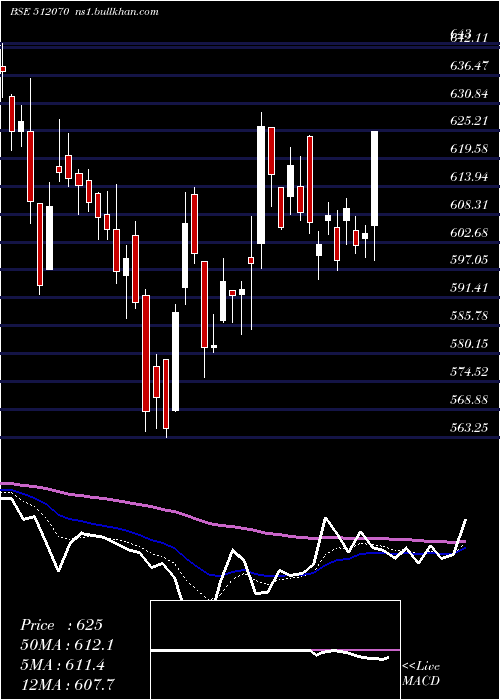Click the 5MA : 611.4 readout

click(x=62, y=665)
